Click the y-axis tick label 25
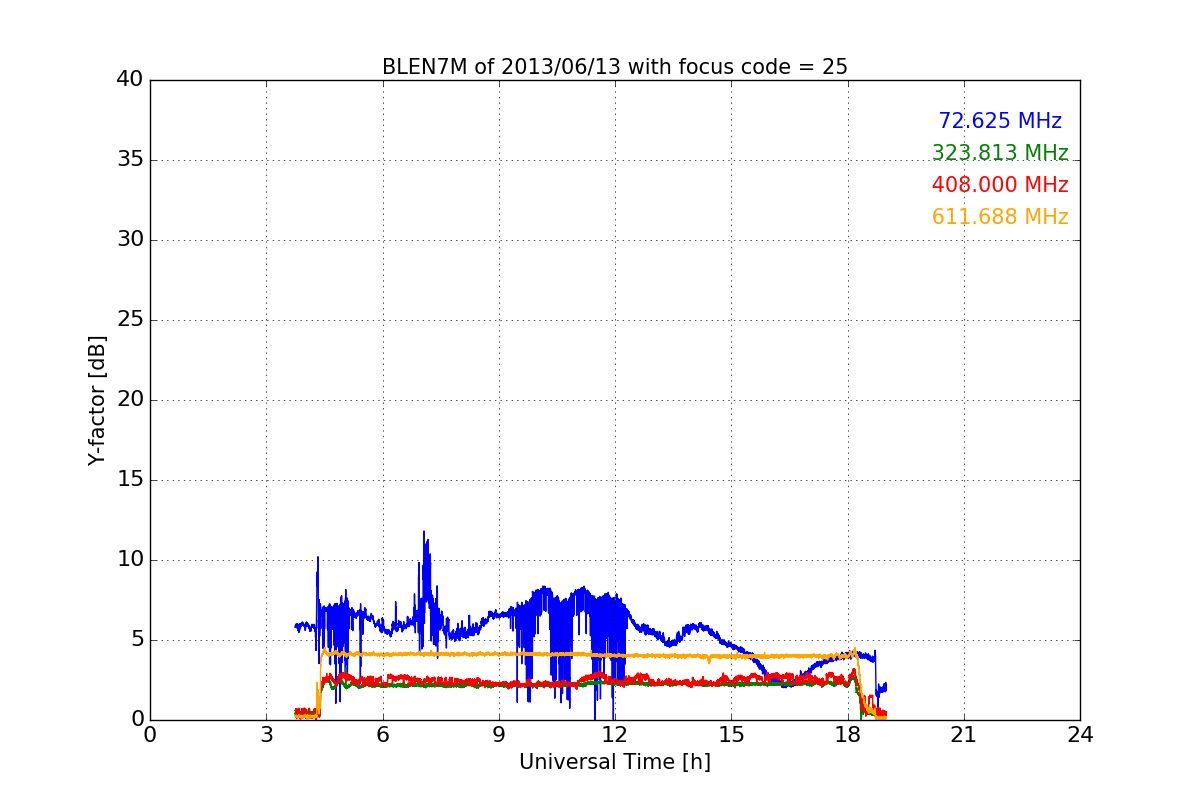This screenshot has width=1200, height=800. pos(130,320)
